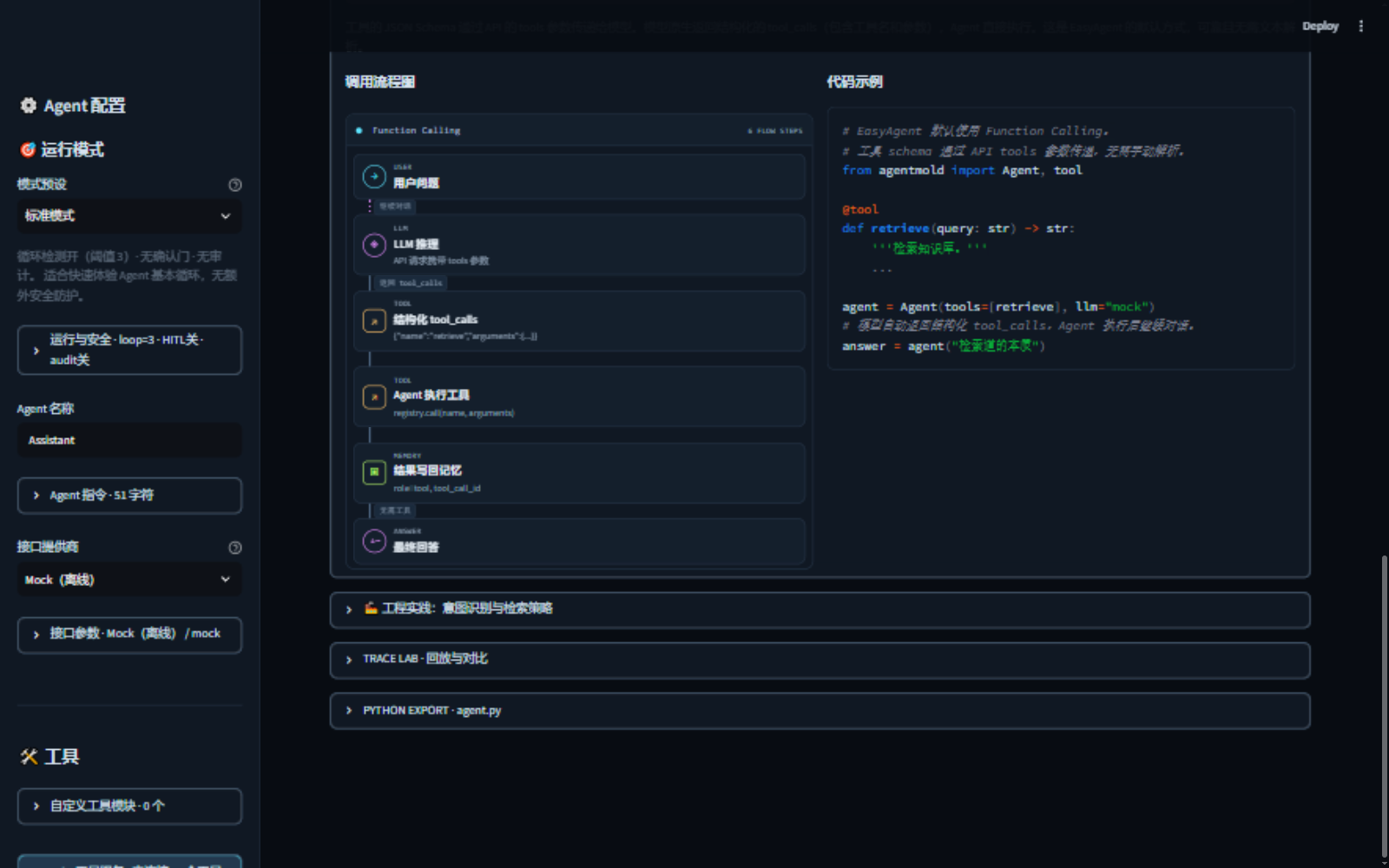Expand the 自定义工具模块 · 0 个 section
The height and width of the screenshot is (868, 1389).
pos(129,806)
